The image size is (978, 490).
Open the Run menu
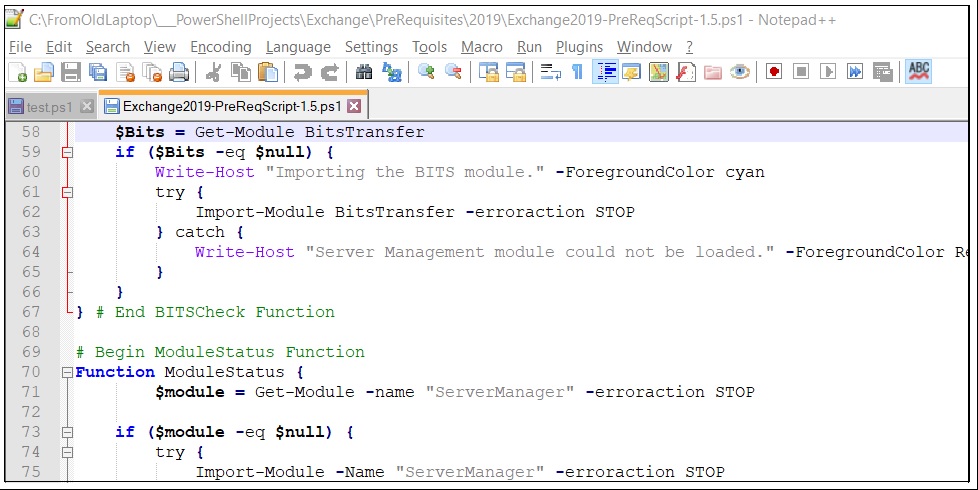(x=529, y=47)
